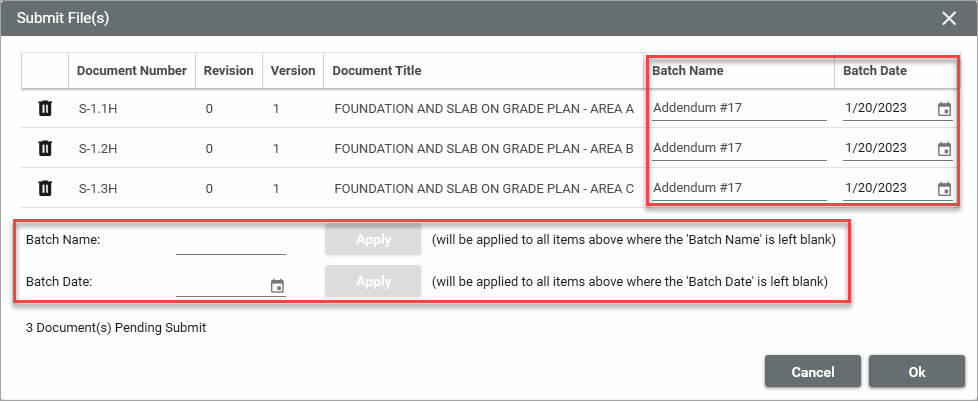Click trash icon for S-1.2H
This screenshot has width=978, height=401.
tap(44, 148)
